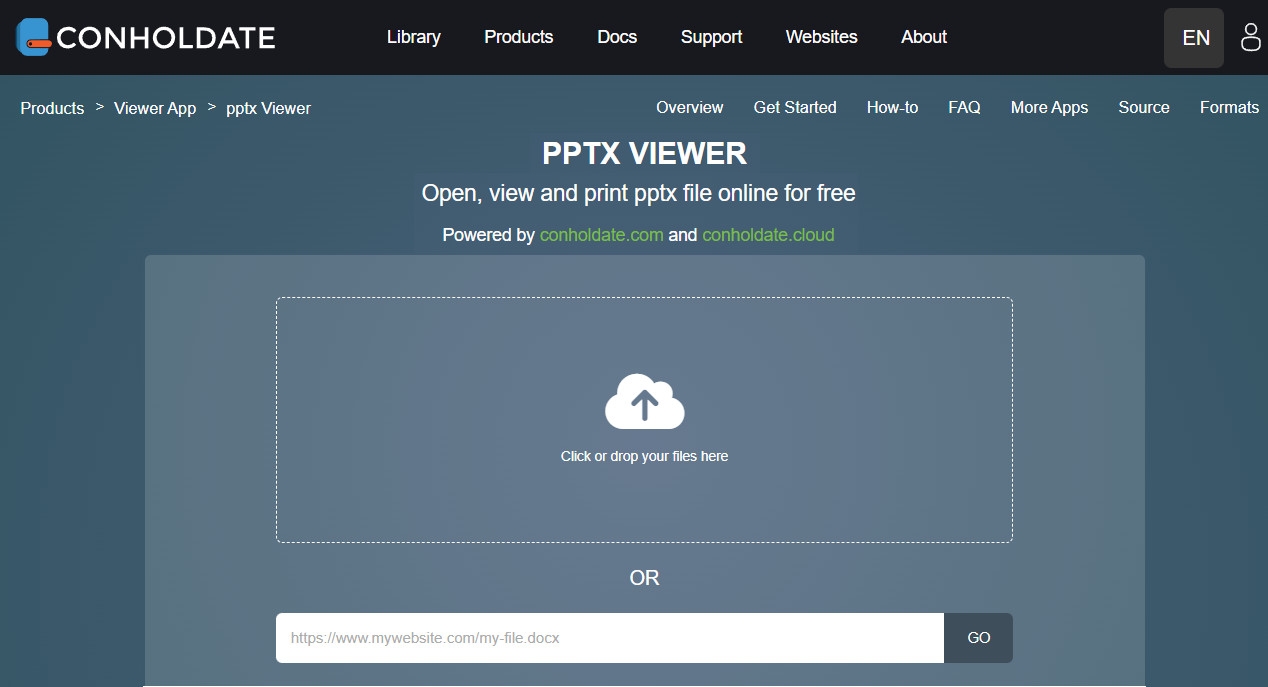Open the How-to section link

tap(892, 107)
